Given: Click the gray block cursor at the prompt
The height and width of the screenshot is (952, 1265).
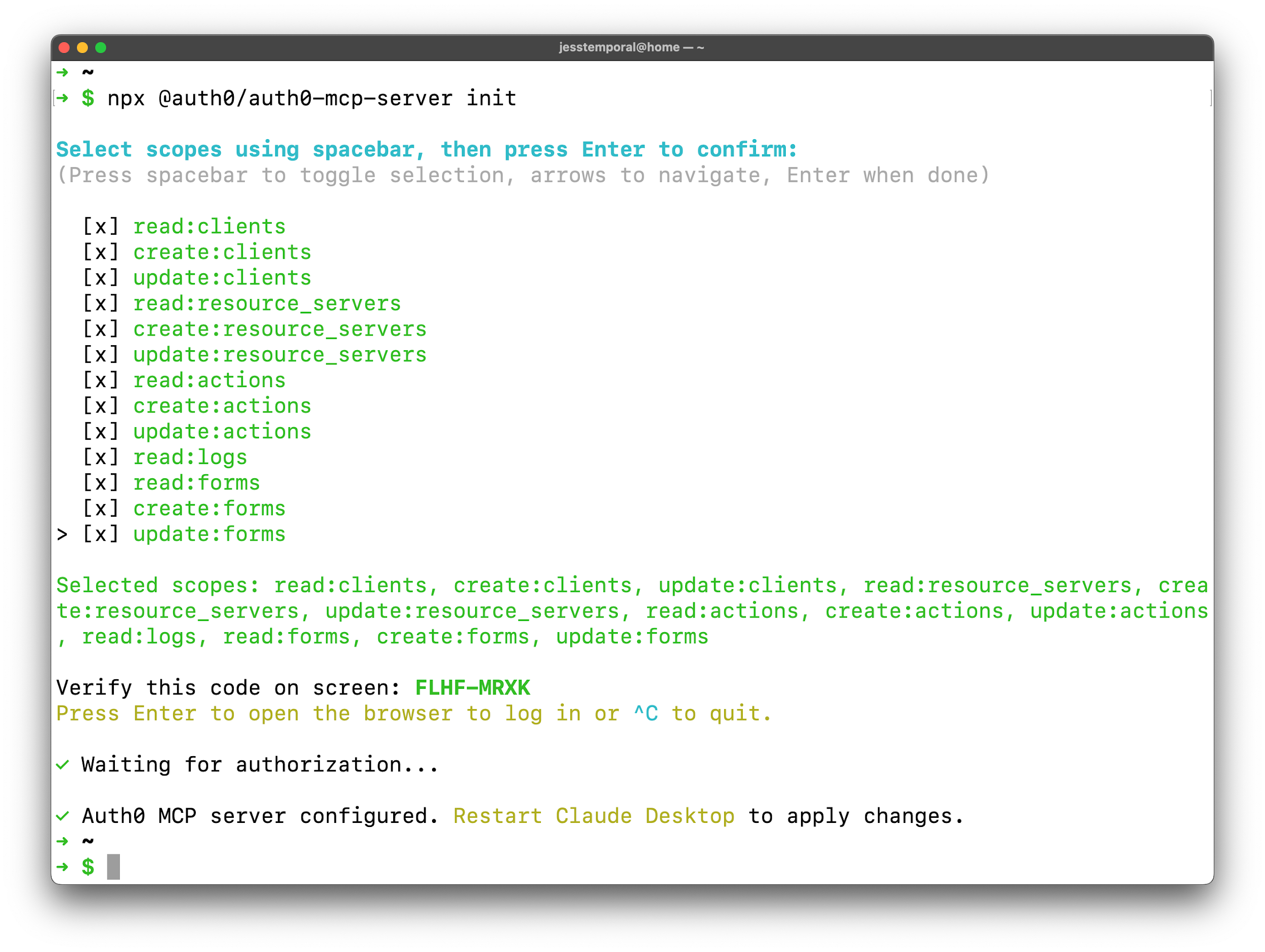Looking at the screenshot, I should point(113,867).
